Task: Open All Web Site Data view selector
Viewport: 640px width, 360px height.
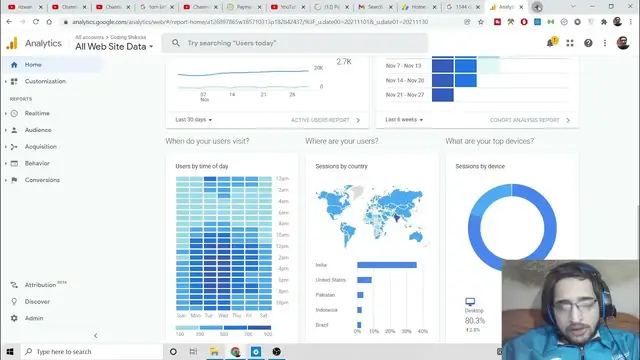Action: pos(114,47)
